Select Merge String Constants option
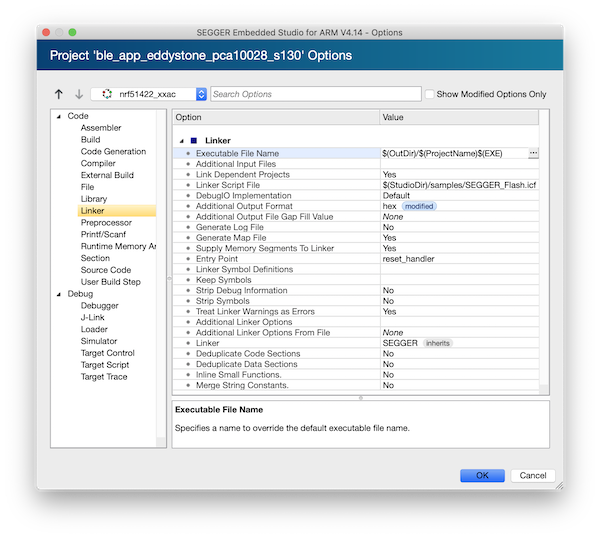 pyautogui.click(x=356, y=385)
